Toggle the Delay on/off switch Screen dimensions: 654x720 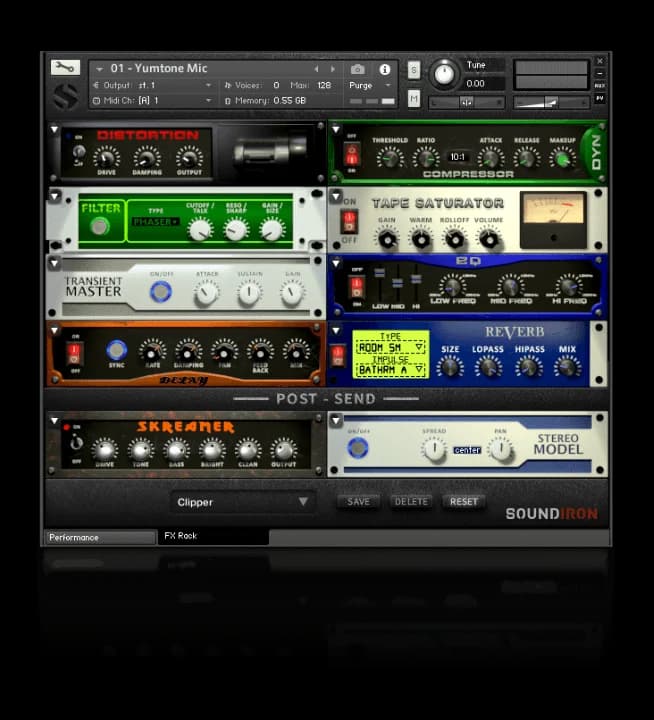click(x=74, y=354)
